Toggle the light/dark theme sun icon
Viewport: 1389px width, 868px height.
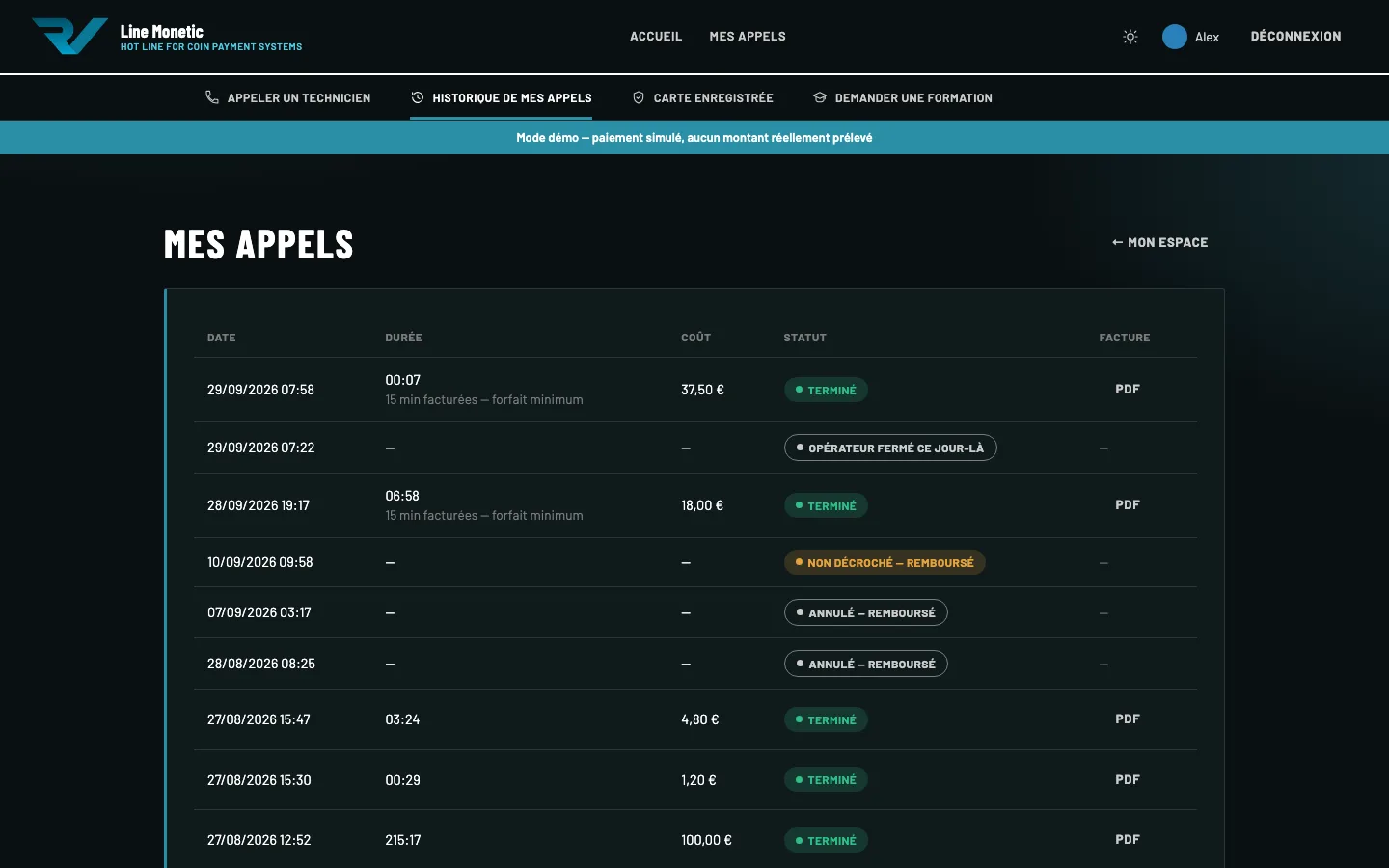click(1130, 37)
